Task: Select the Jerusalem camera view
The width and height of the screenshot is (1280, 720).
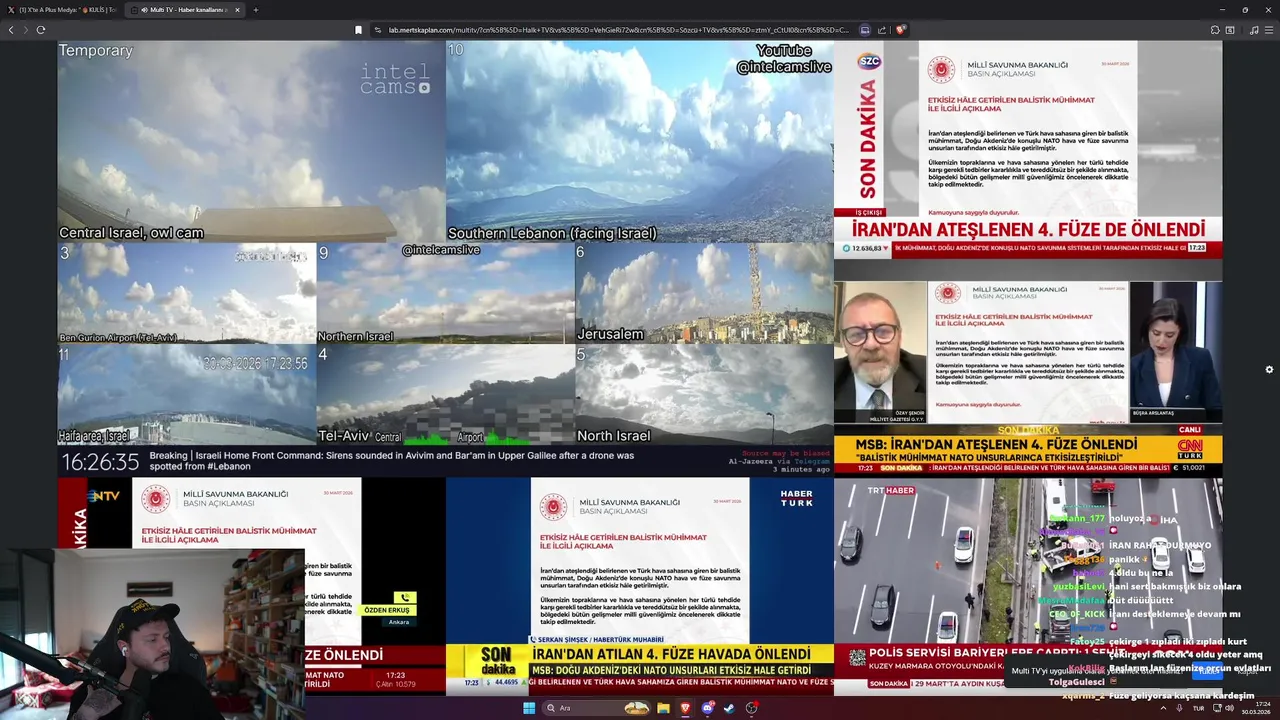Action: pyautogui.click(x=704, y=293)
